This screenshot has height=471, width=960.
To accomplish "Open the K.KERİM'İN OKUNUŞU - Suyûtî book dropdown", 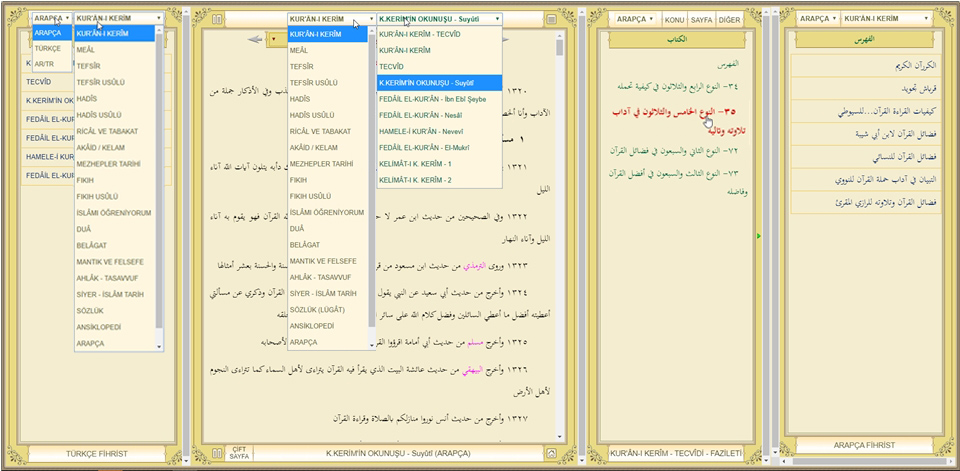I will (x=440, y=19).
